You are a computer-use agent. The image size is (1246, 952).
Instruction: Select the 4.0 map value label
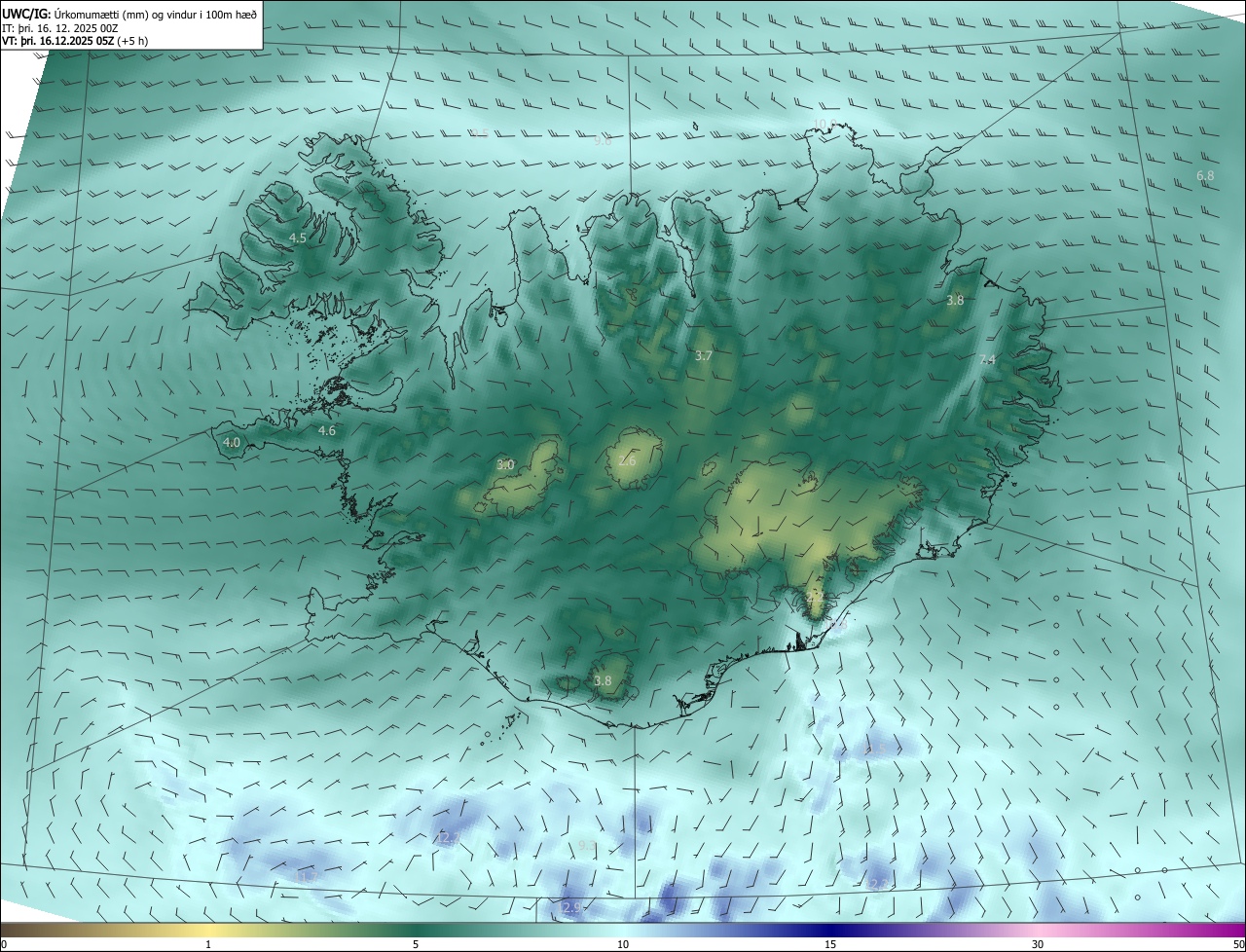coord(232,442)
